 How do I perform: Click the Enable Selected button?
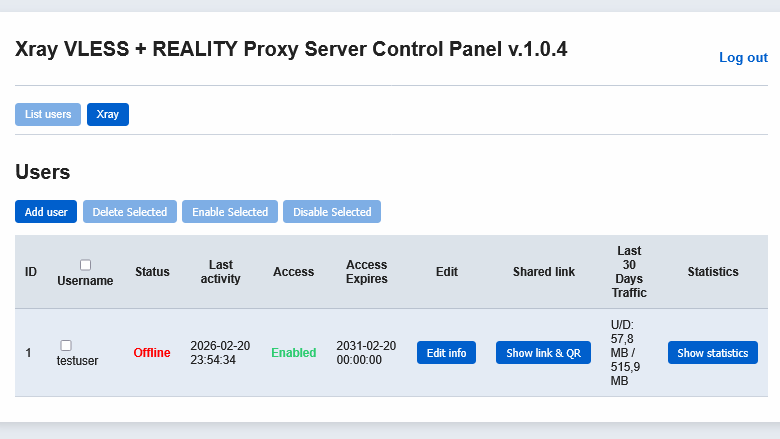tap(230, 212)
